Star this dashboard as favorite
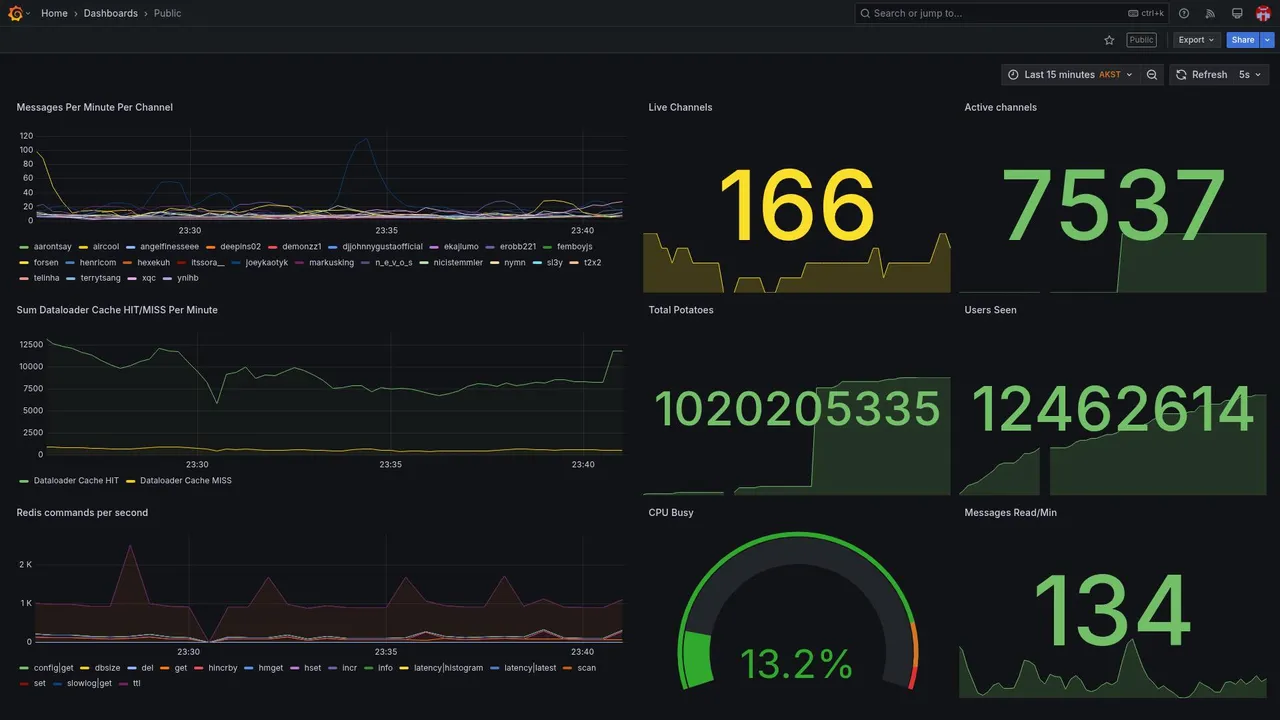The height and width of the screenshot is (720, 1280). coord(1109,40)
